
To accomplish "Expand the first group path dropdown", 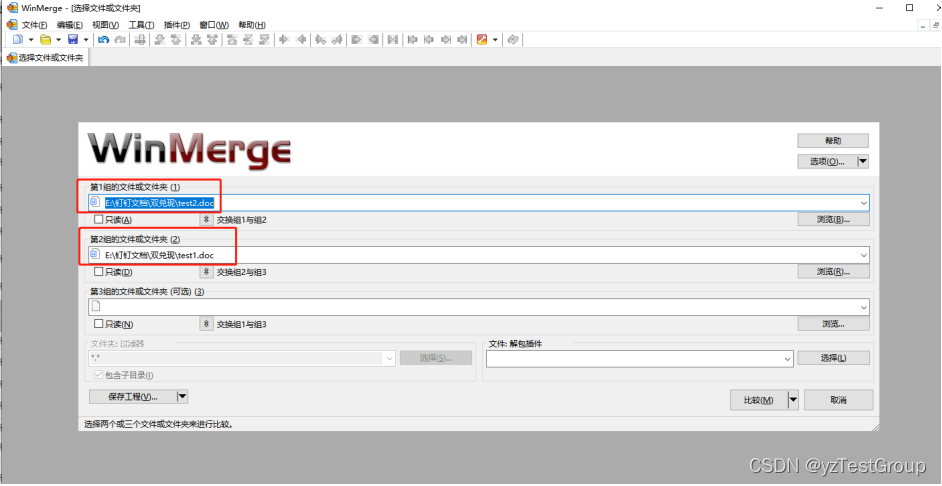I will click(x=864, y=203).
